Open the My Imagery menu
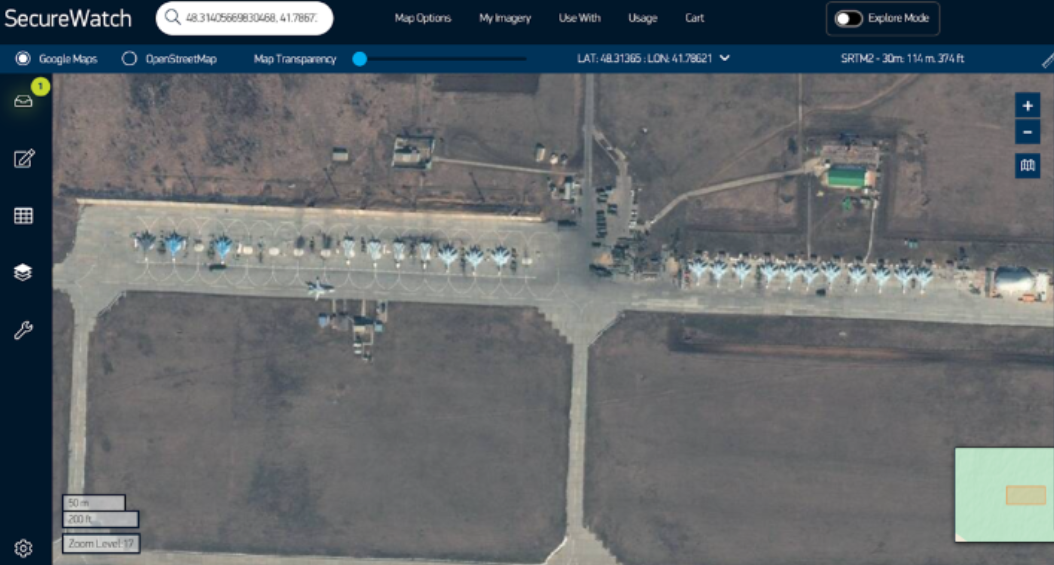Viewport: 1054px width, 565px height. [505, 18]
